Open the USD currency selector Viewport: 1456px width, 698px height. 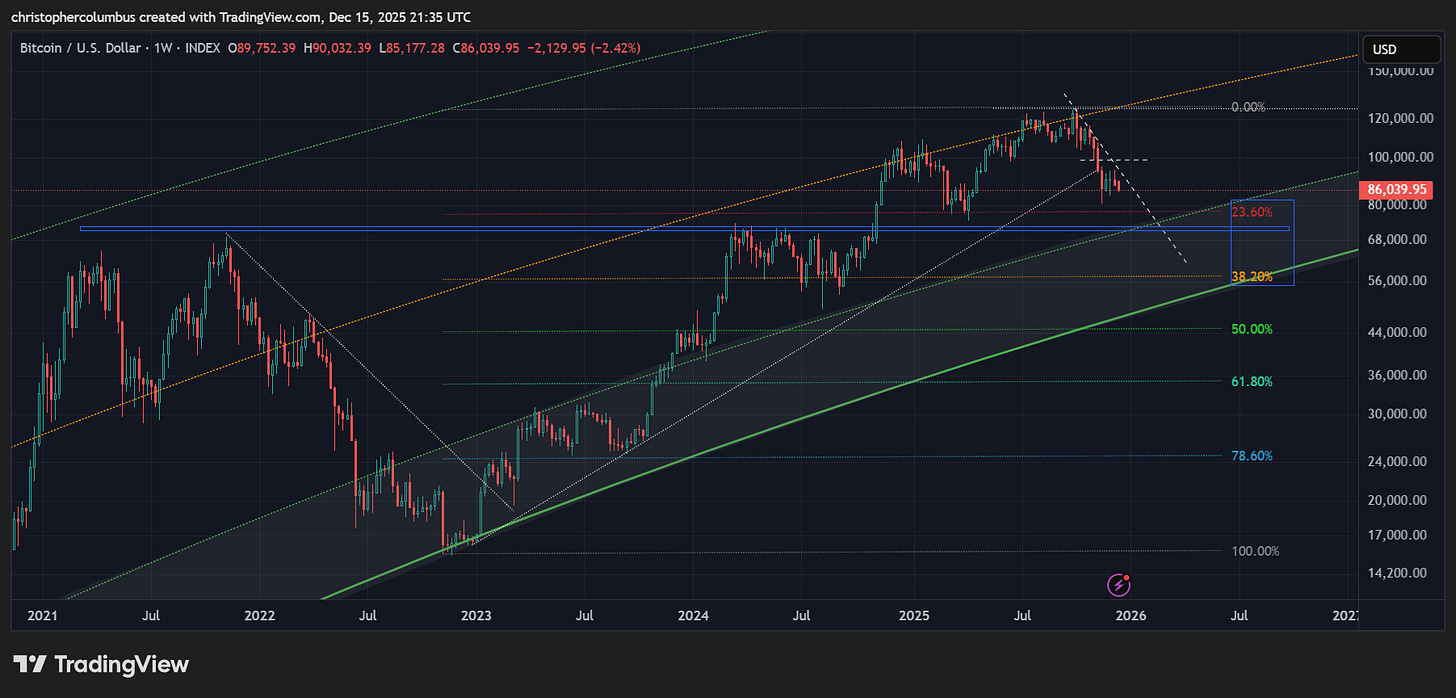click(1399, 49)
